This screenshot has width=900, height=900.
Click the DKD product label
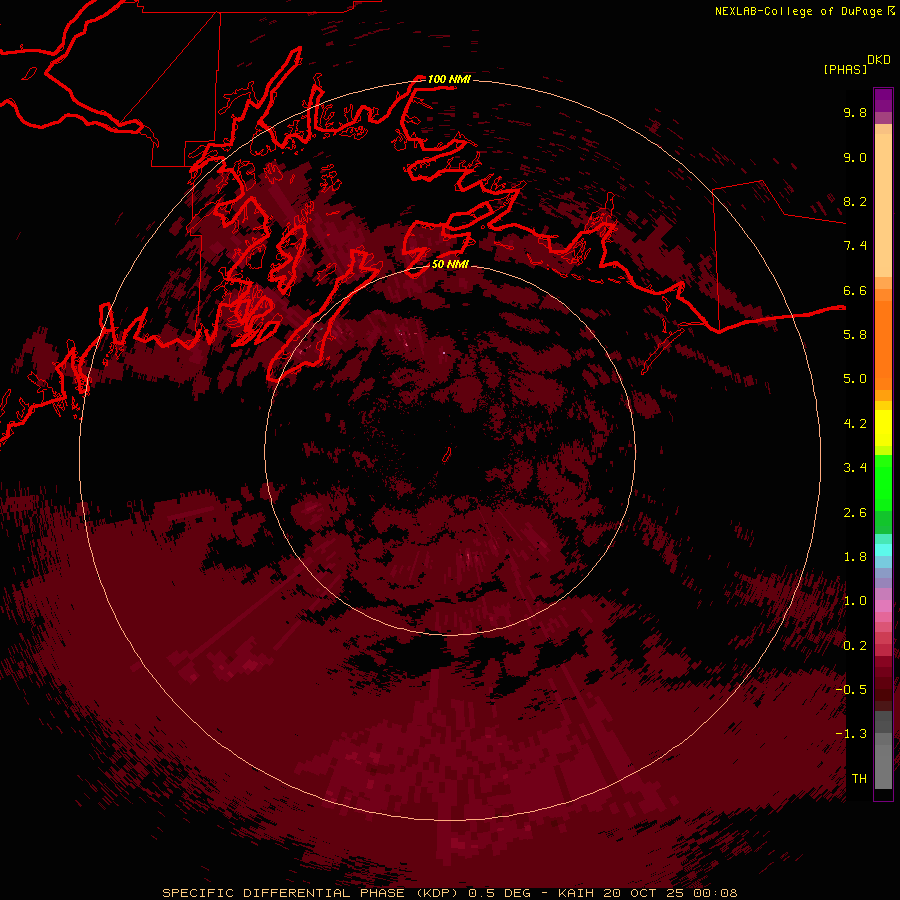[879, 60]
